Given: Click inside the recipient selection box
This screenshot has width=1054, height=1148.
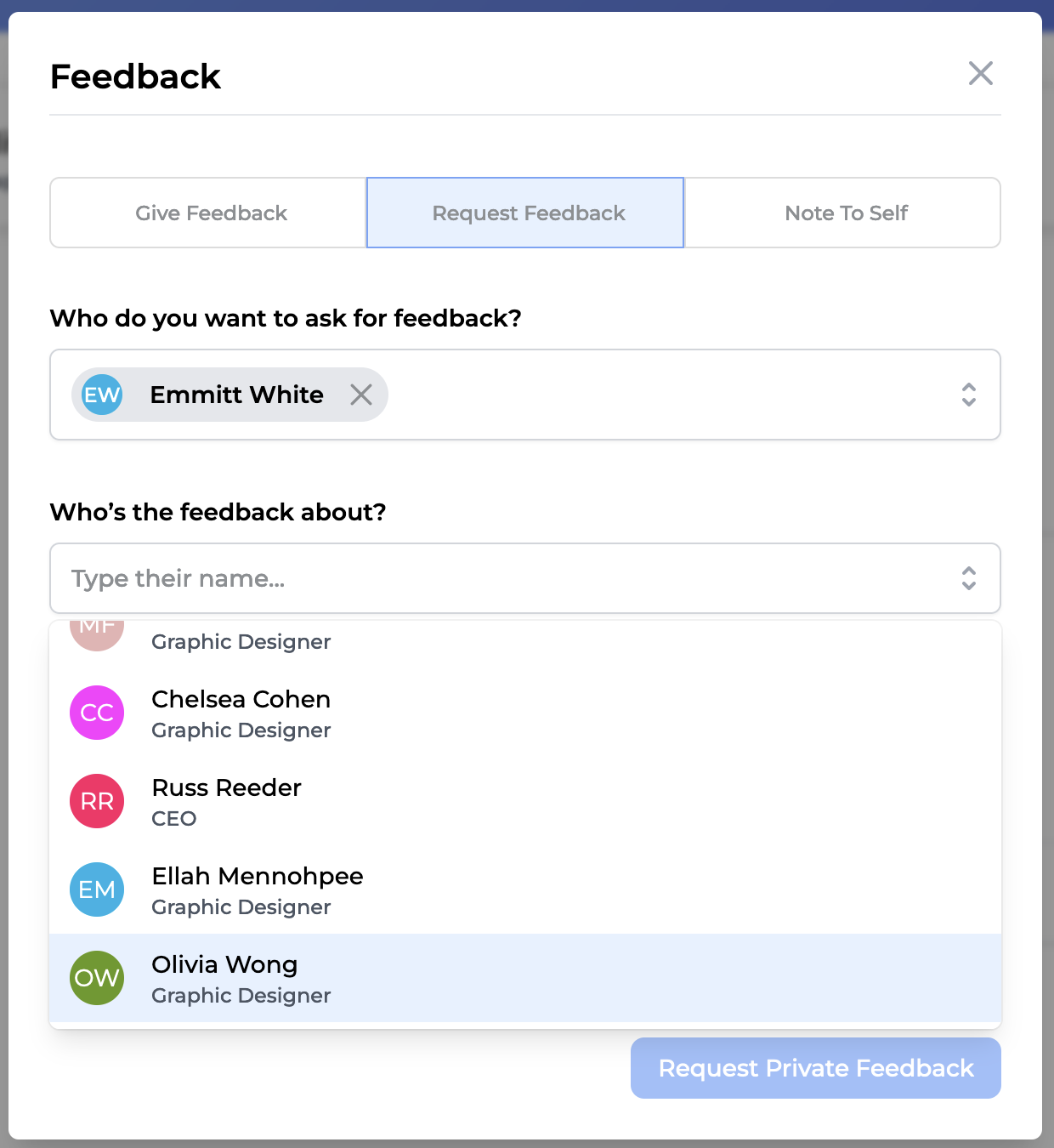Looking at the screenshot, I should [x=663, y=395].
